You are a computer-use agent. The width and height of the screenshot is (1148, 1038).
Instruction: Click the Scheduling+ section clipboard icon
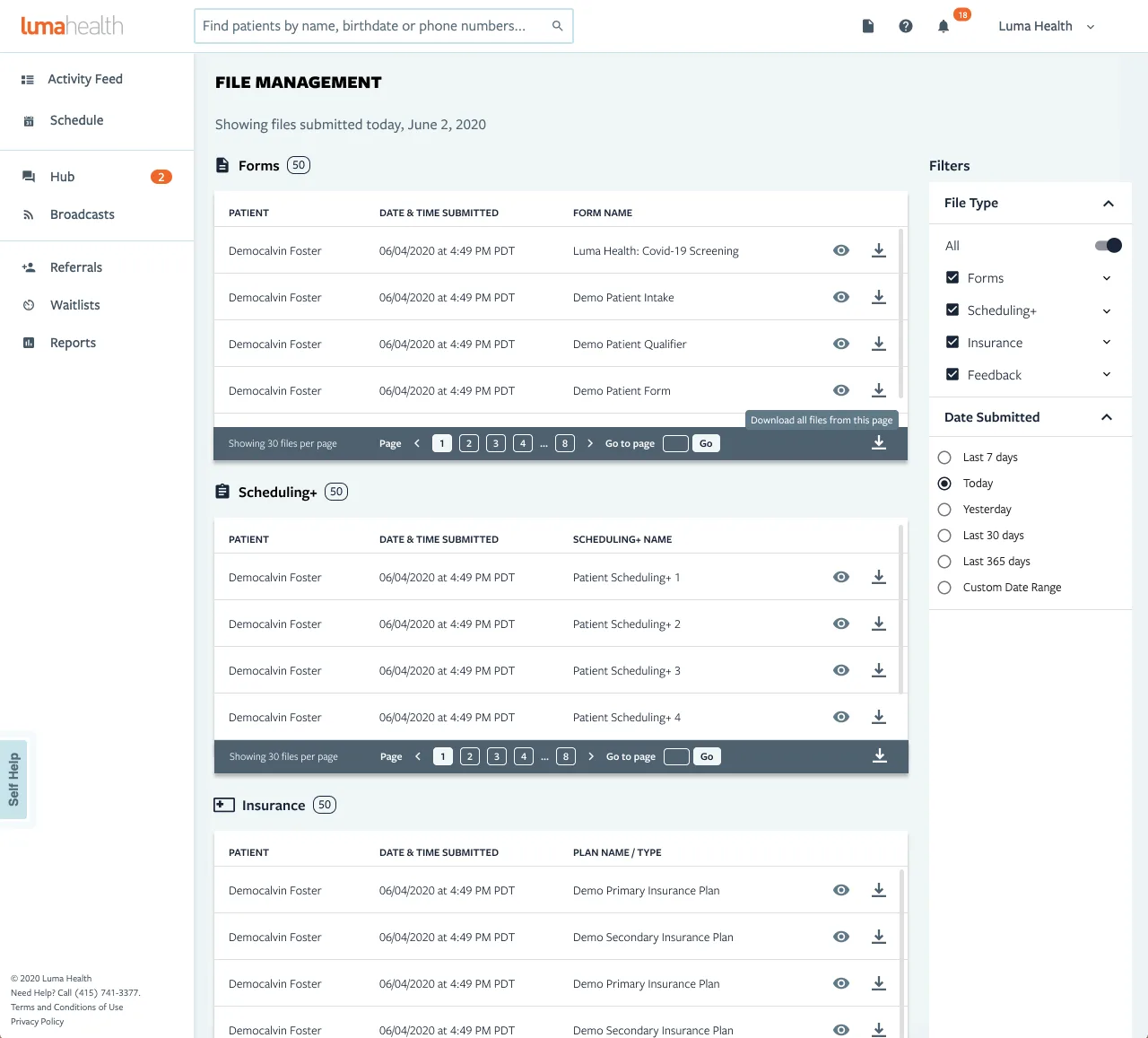(x=222, y=492)
